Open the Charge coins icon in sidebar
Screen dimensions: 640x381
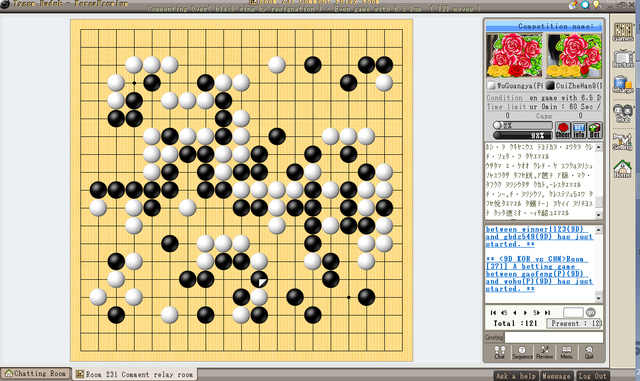[x=623, y=85]
